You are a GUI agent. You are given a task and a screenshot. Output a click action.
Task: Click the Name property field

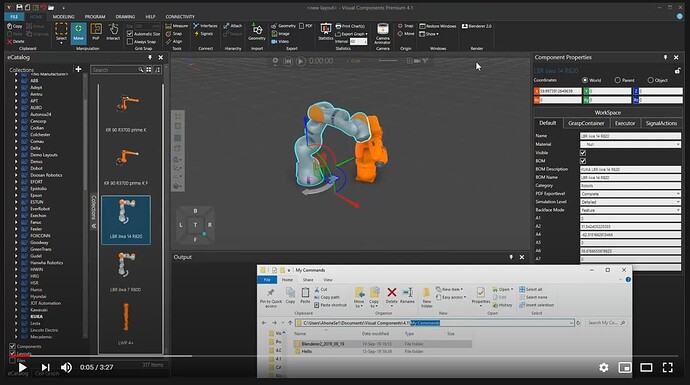[x=631, y=136]
